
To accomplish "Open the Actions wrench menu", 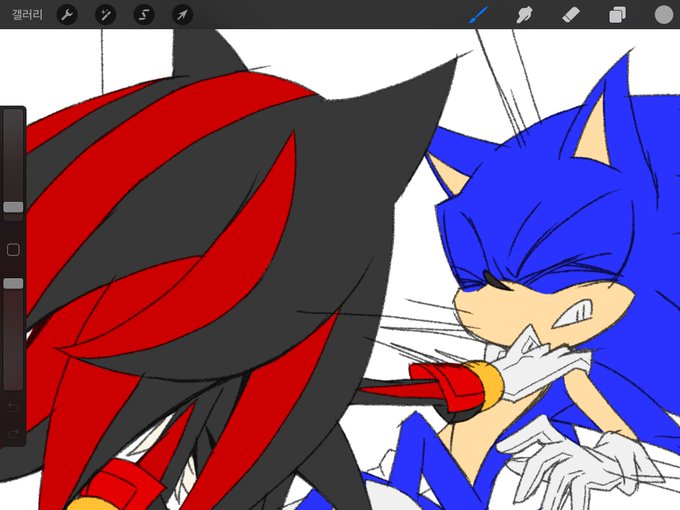I will point(67,15).
